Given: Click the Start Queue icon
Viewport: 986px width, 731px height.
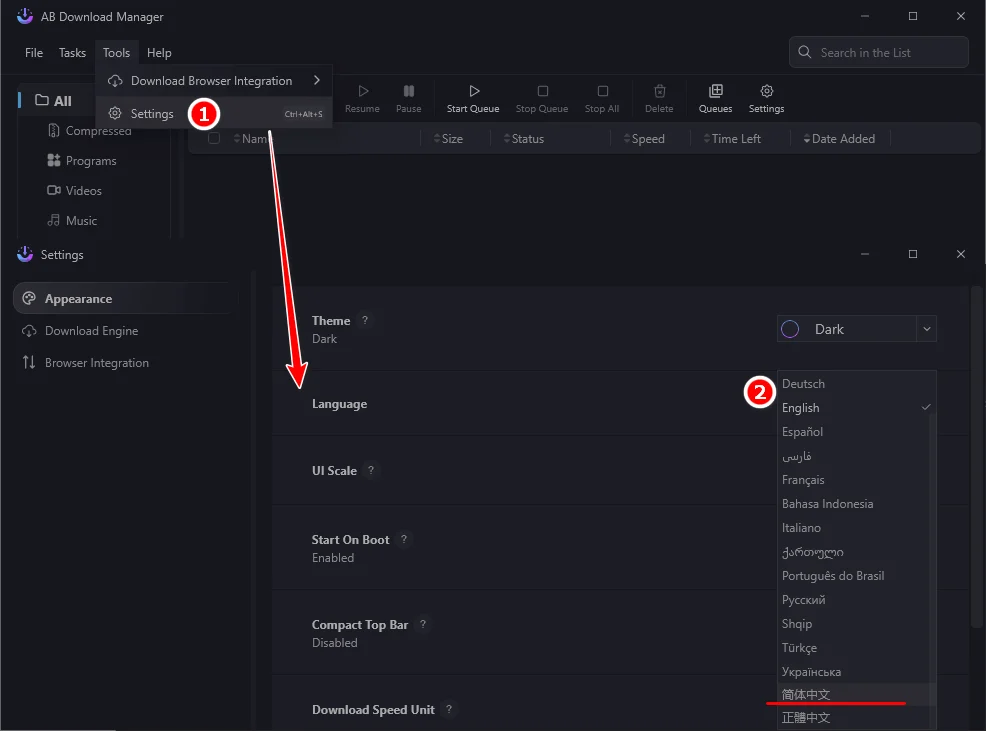Looking at the screenshot, I should pos(474,91).
